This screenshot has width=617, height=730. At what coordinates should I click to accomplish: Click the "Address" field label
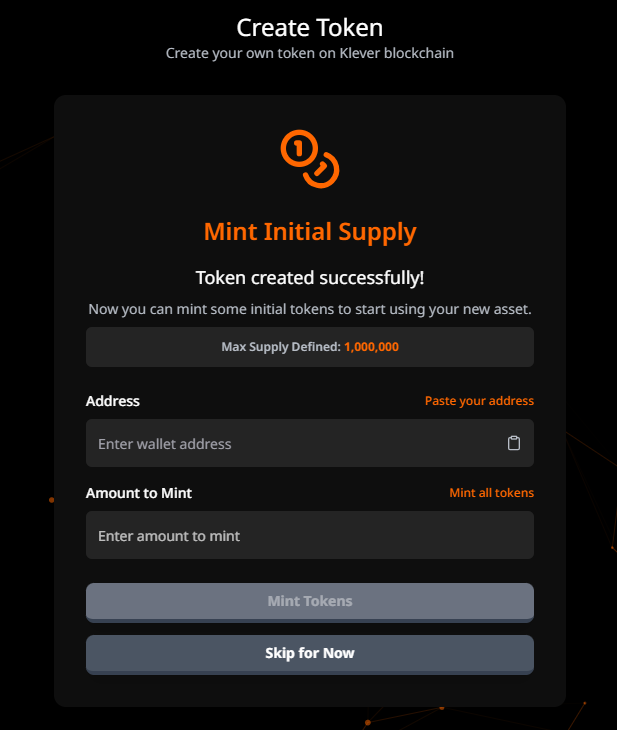113,401
